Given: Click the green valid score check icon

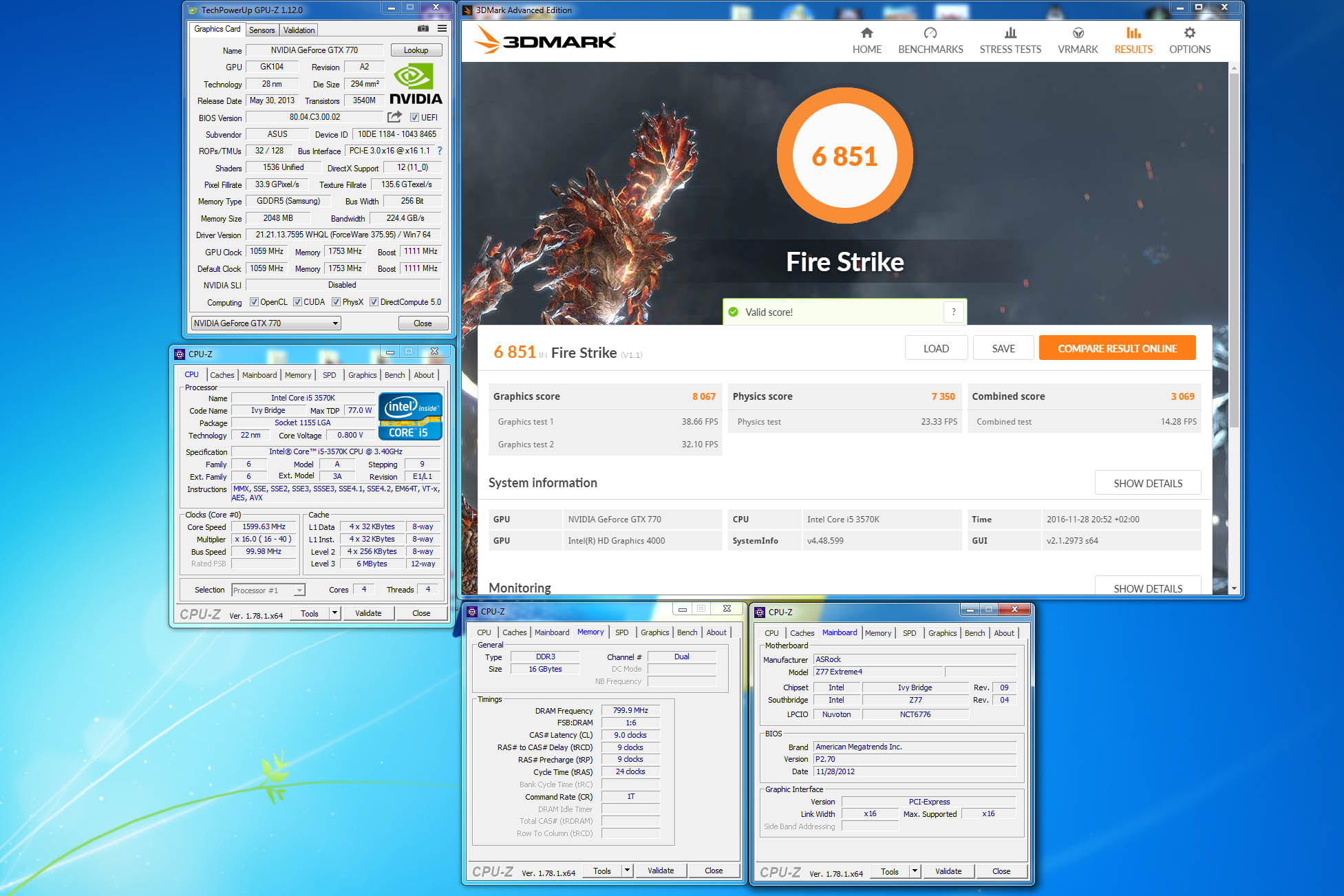Looking at the screenshot, I should coord(734,312).
